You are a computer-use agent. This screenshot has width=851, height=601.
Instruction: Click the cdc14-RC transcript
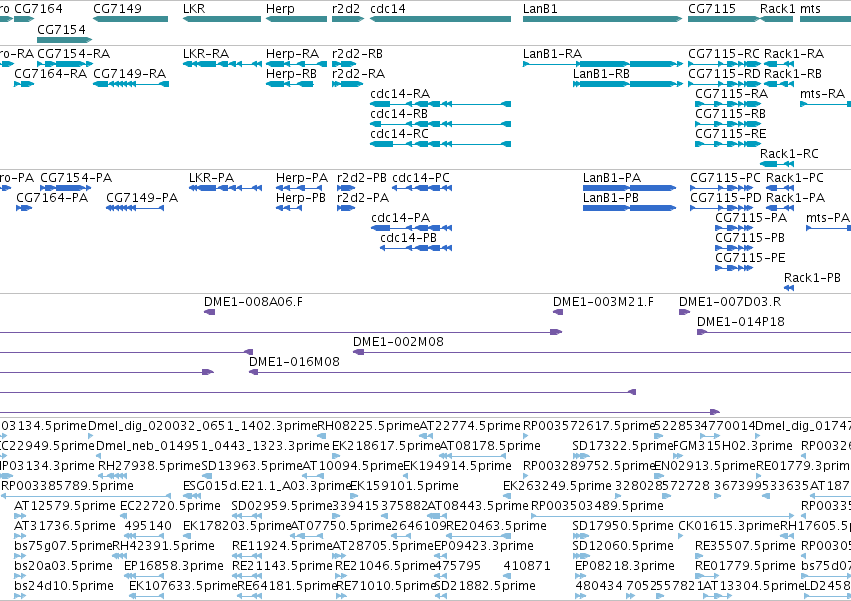tap(440, 144)
